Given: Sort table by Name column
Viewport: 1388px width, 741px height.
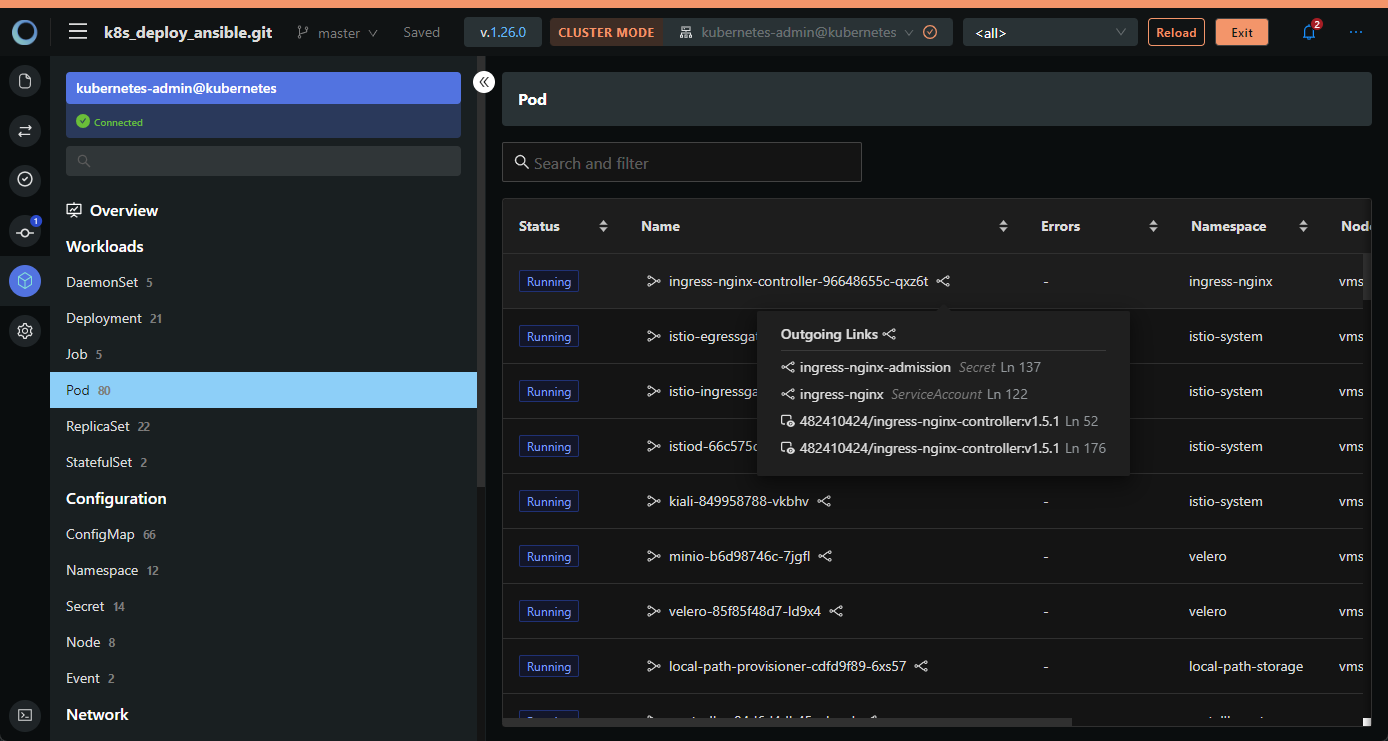Looking at the screenshot, I should click(x=1003, y=226).
